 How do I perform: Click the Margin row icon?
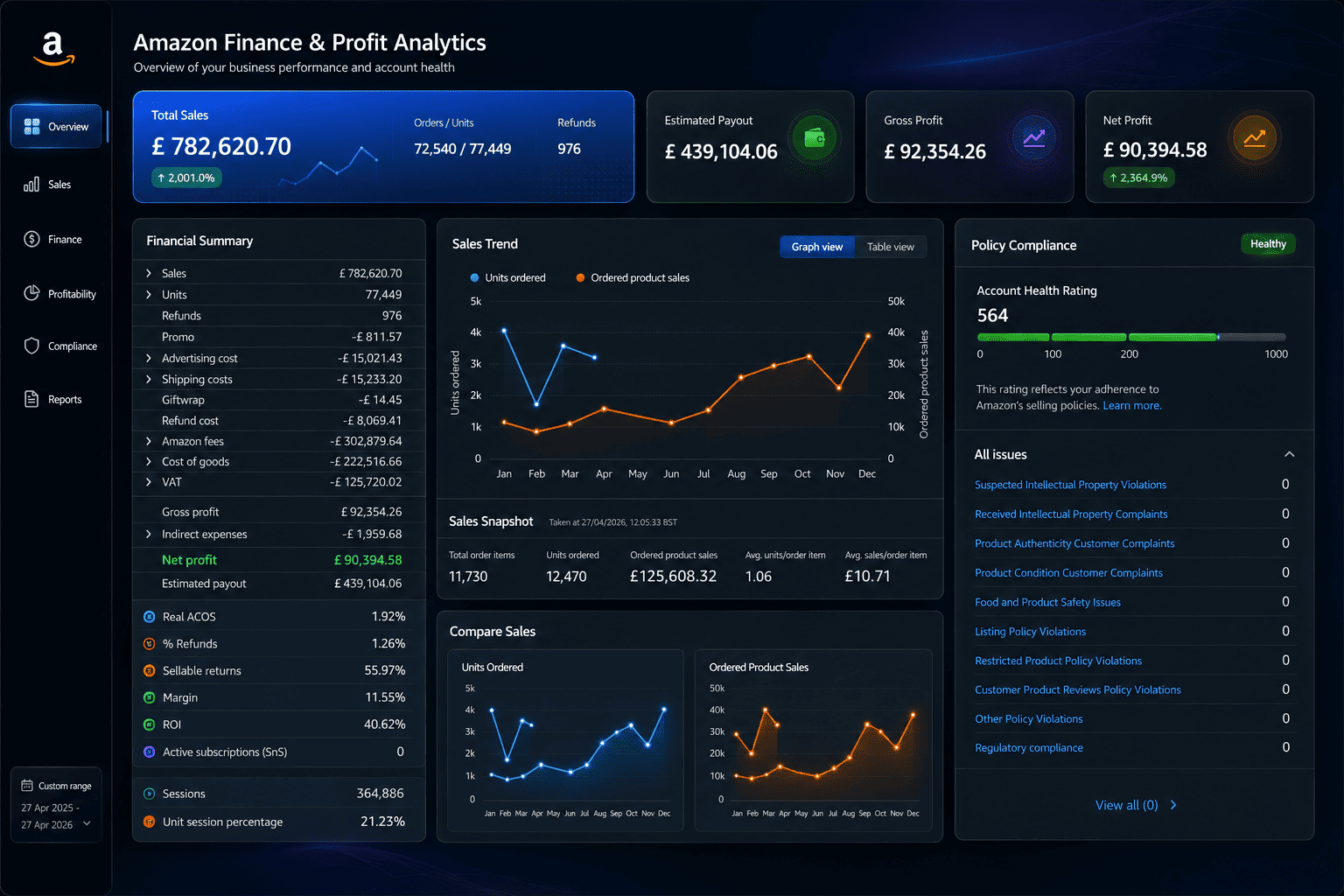coord(149,698)
